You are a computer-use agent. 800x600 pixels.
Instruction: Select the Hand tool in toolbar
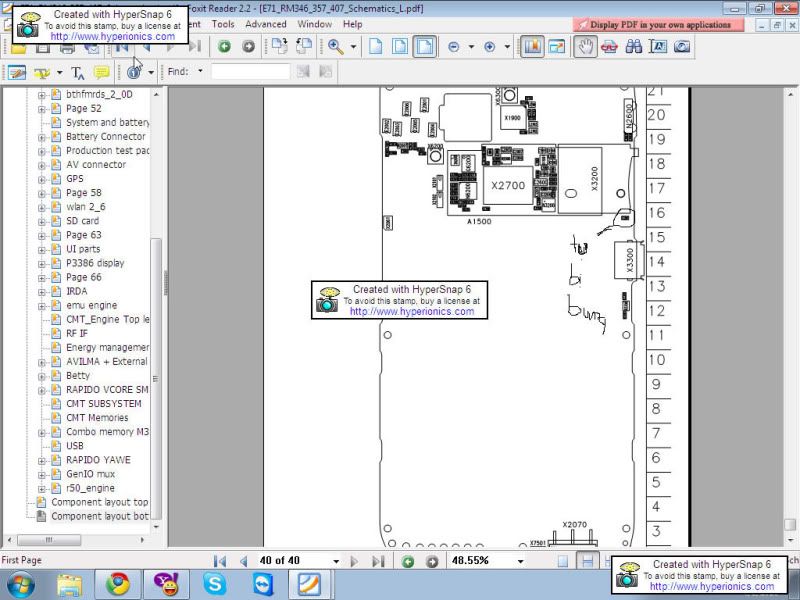(585, 46)
